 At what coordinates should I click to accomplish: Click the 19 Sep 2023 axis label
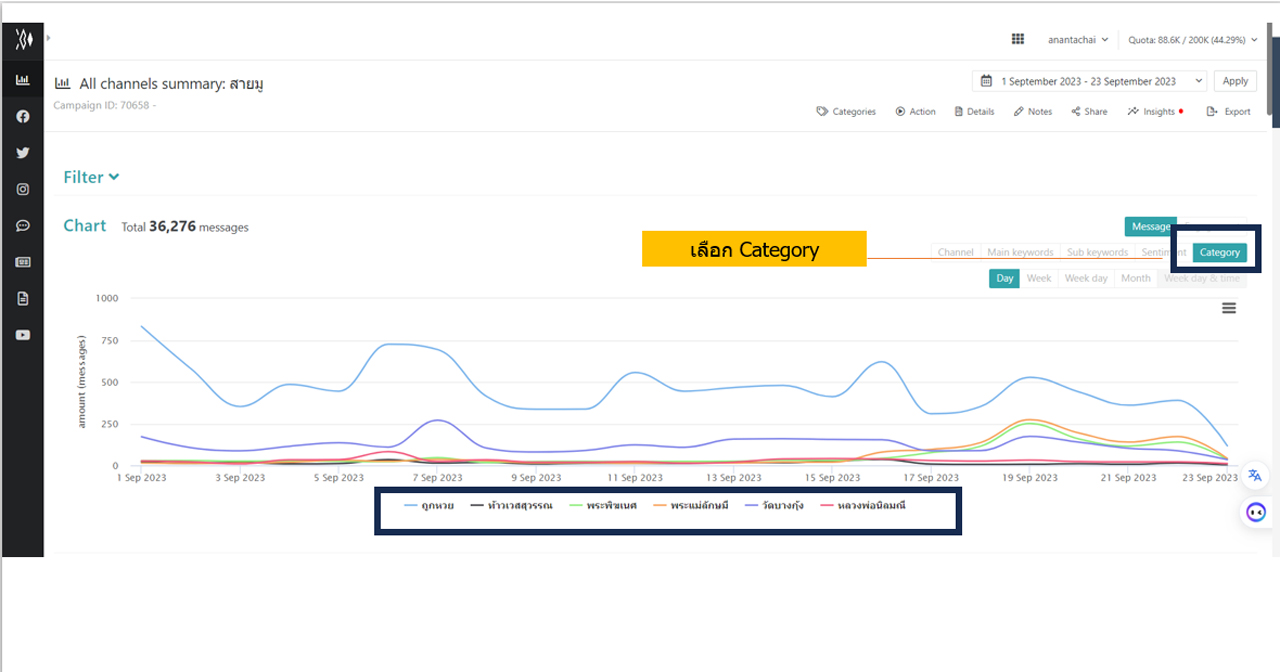click(x=1030, y=478)
